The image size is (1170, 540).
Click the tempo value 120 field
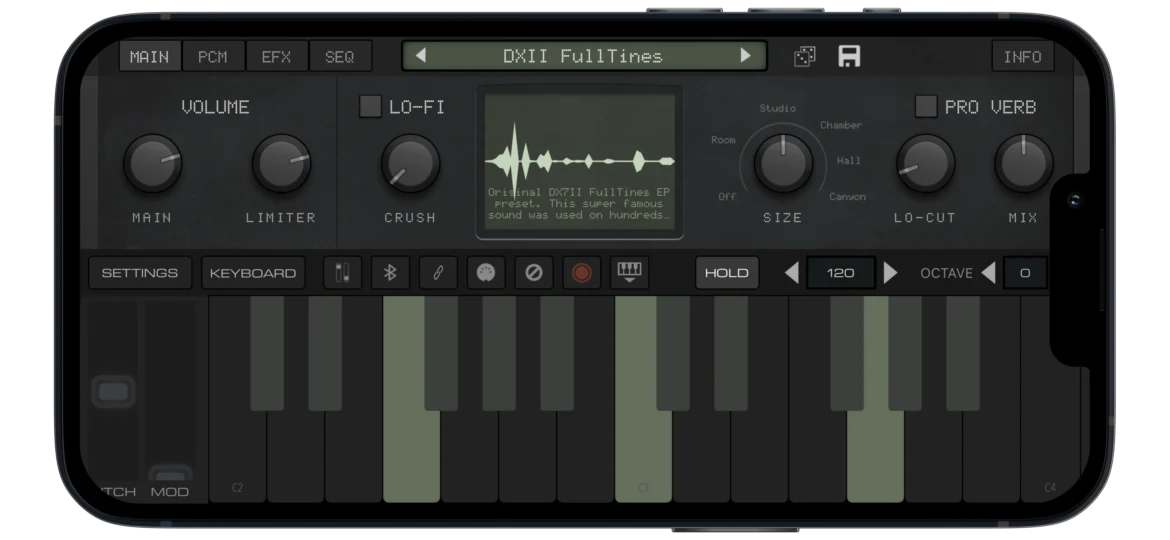841,273
